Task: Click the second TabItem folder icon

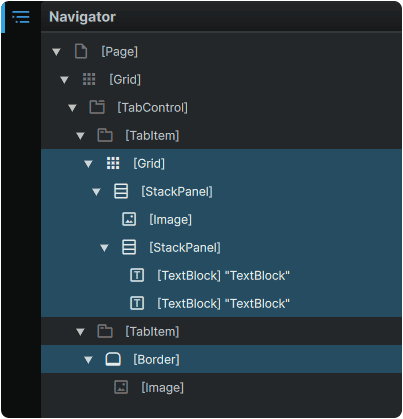Action: [105, 331]
